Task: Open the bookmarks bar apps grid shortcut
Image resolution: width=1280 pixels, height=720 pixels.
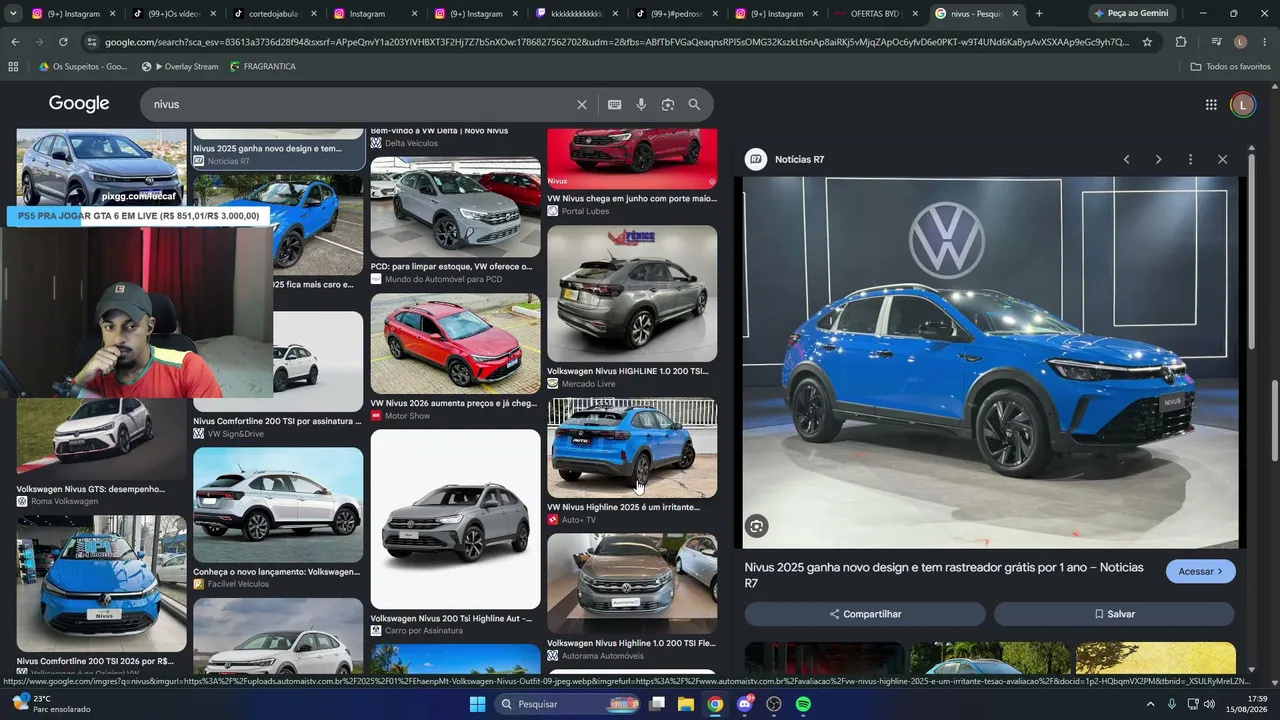Action: coord(13,67)
